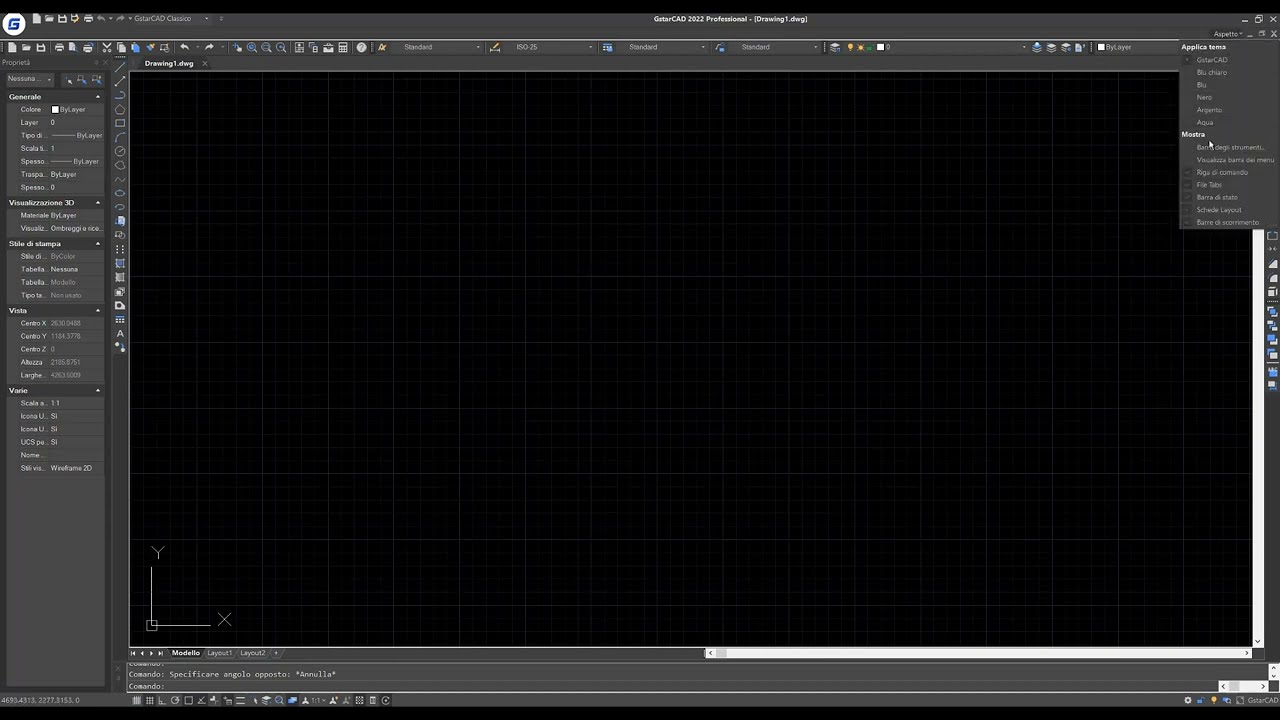Click the Paste icon in standard toolbar

pyautogui.click(x=135, y=47)
